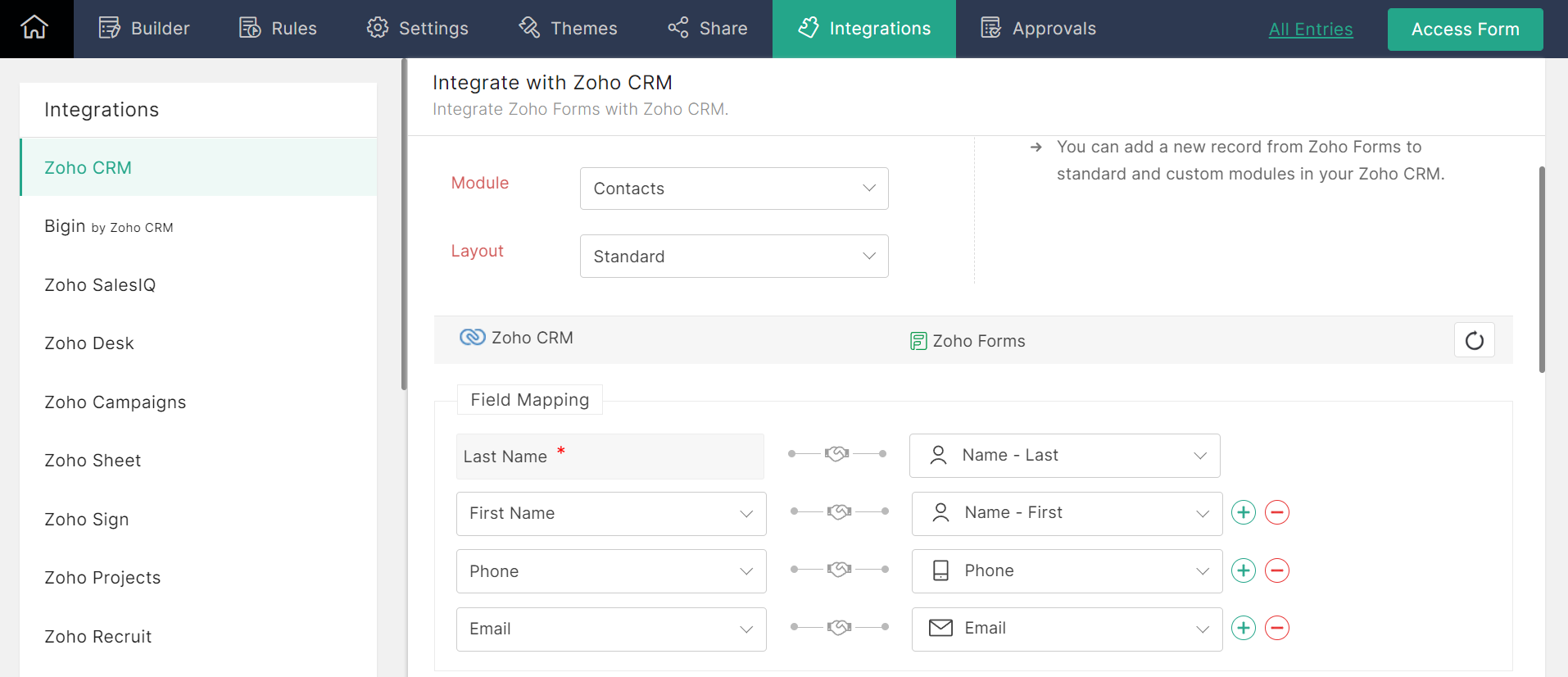Click the main panel vertical scrollbar
Image resolution: width=1568 pixels, height=677 pixels.
[x=1542, y=270]
